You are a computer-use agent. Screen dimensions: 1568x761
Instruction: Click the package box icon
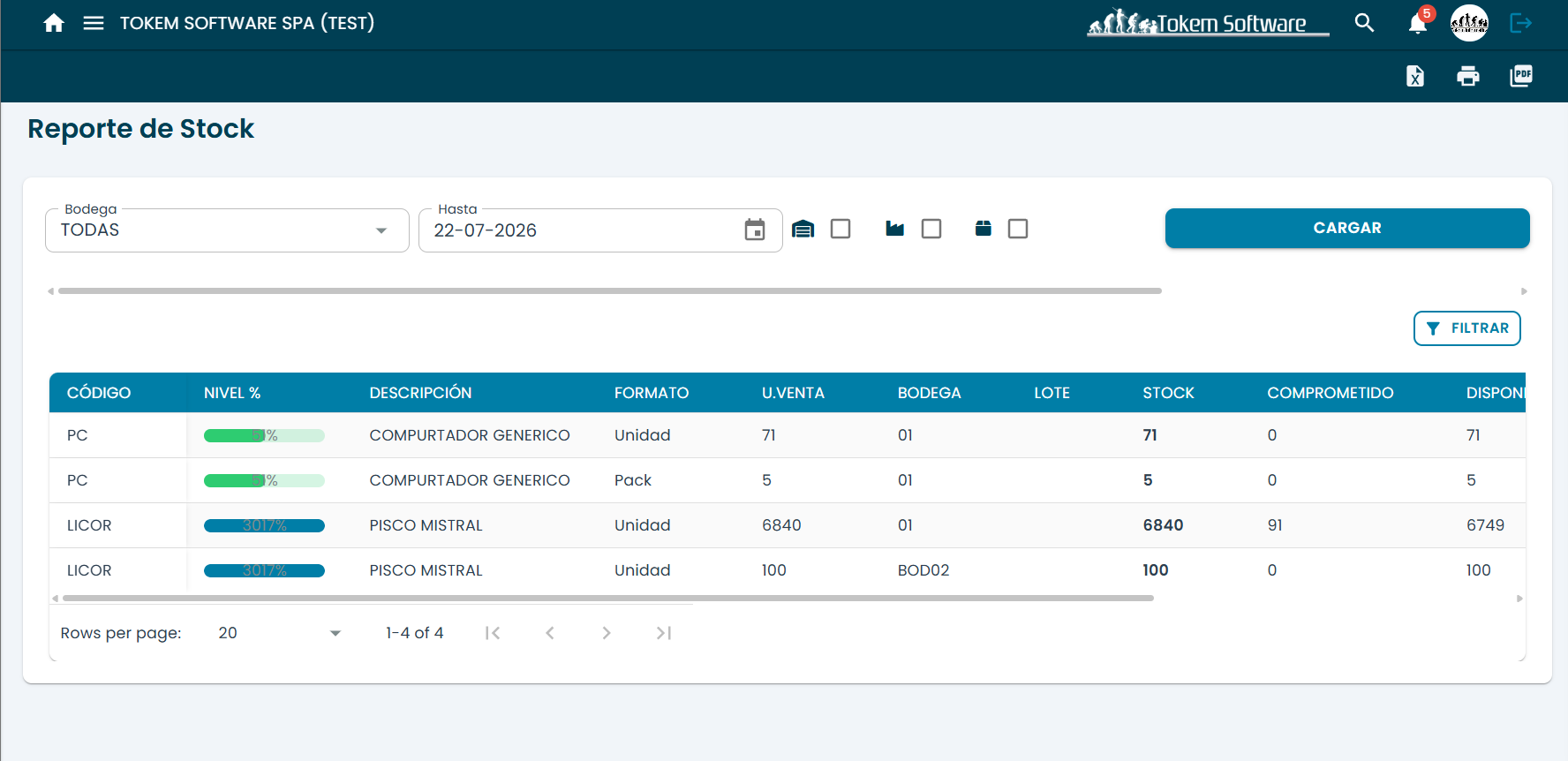(983, 229)
